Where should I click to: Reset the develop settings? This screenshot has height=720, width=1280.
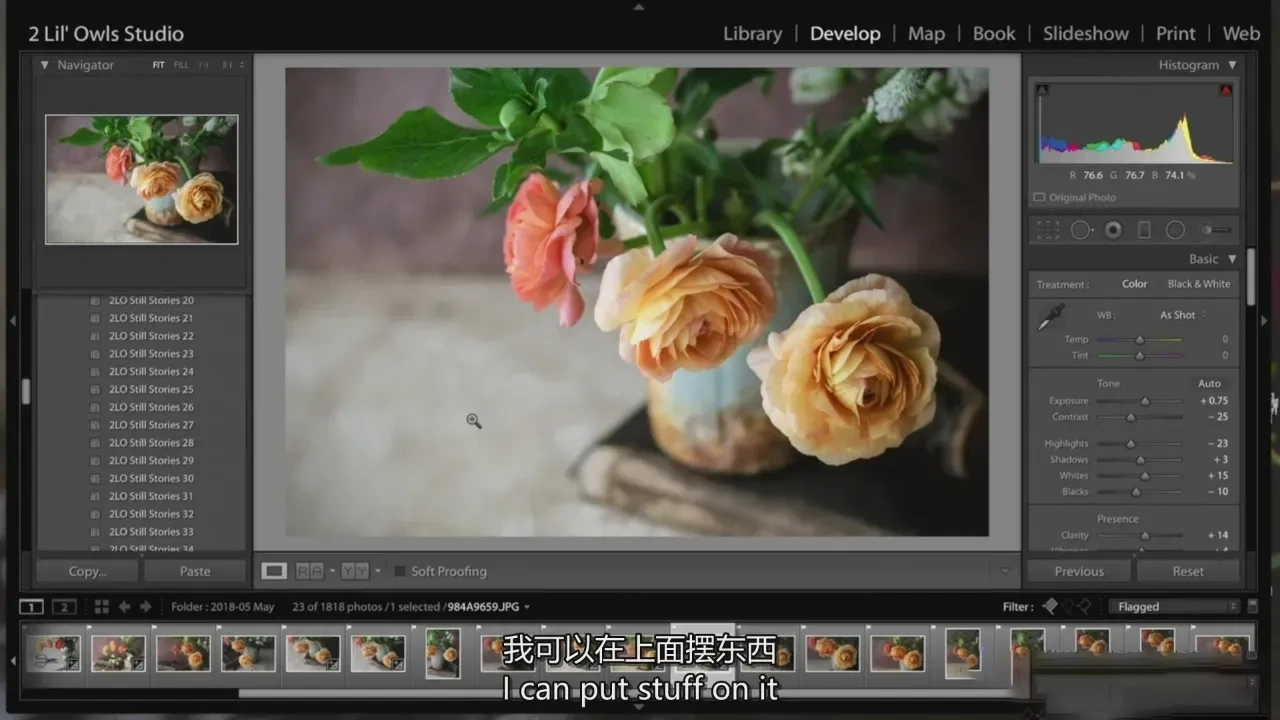(x=1188, y=571)
